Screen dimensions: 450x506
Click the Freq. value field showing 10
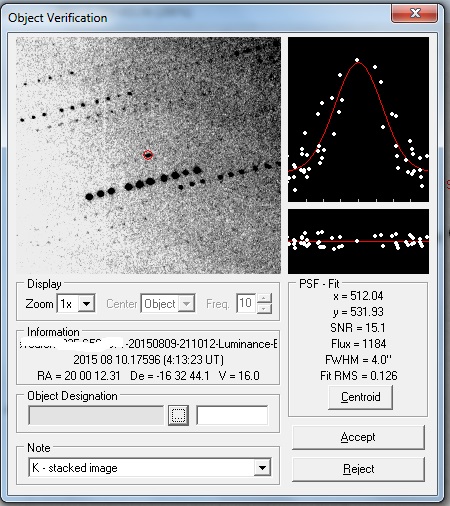(x=246, y=303)
